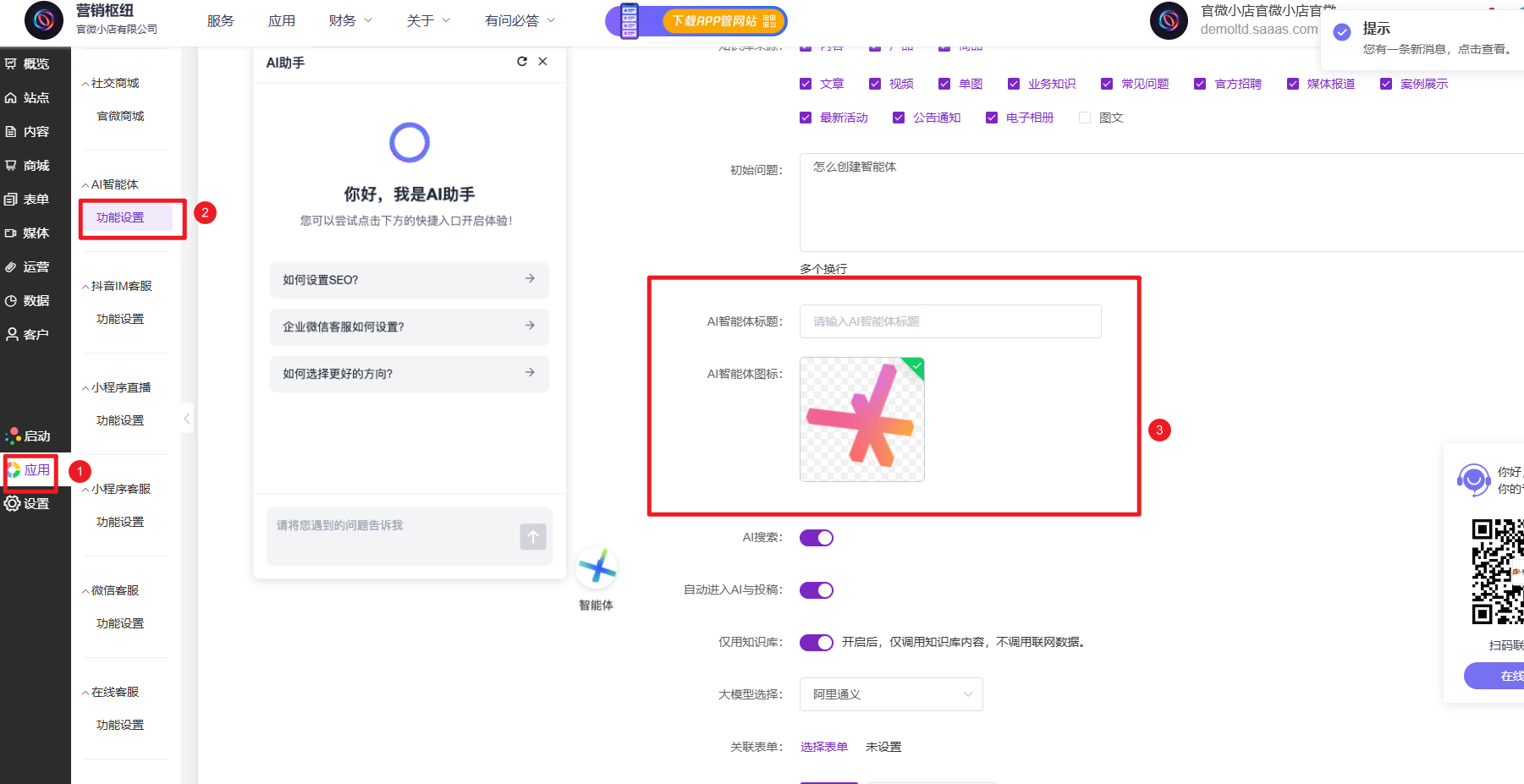Uncheck the 视频 knowledge source checkbox
Viewport: 1524px width, 784px height.
pos(875,84)
